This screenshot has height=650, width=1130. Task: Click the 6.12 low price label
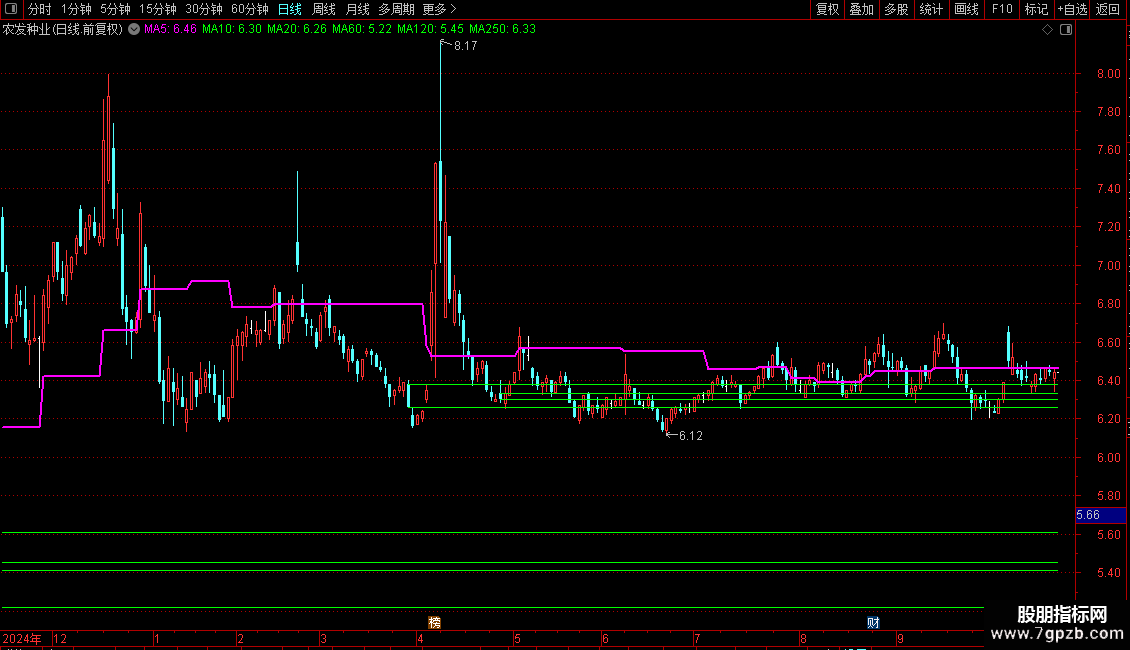[690, 436]
